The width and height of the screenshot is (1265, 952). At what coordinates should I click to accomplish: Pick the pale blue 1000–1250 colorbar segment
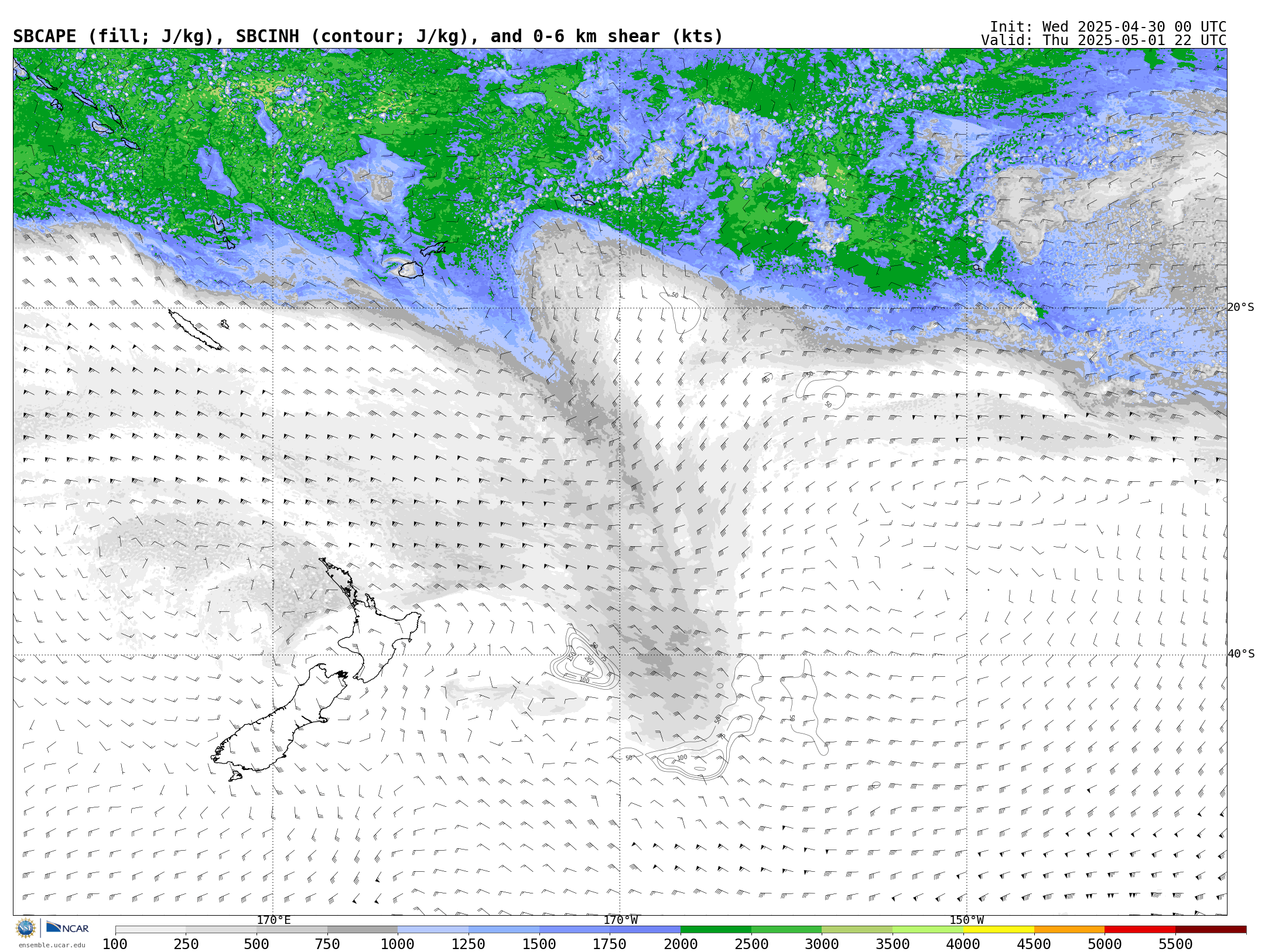[x=433, y=930]
